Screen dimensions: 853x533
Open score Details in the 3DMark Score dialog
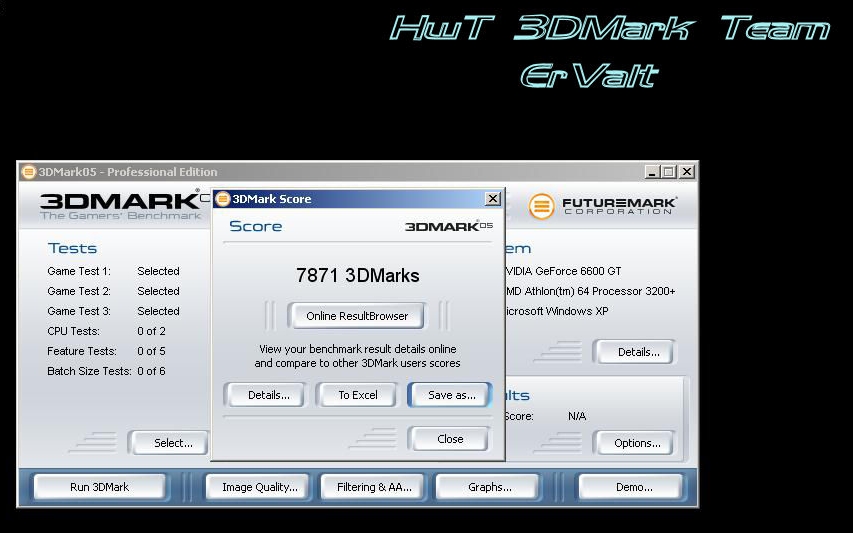click(268, 395)
